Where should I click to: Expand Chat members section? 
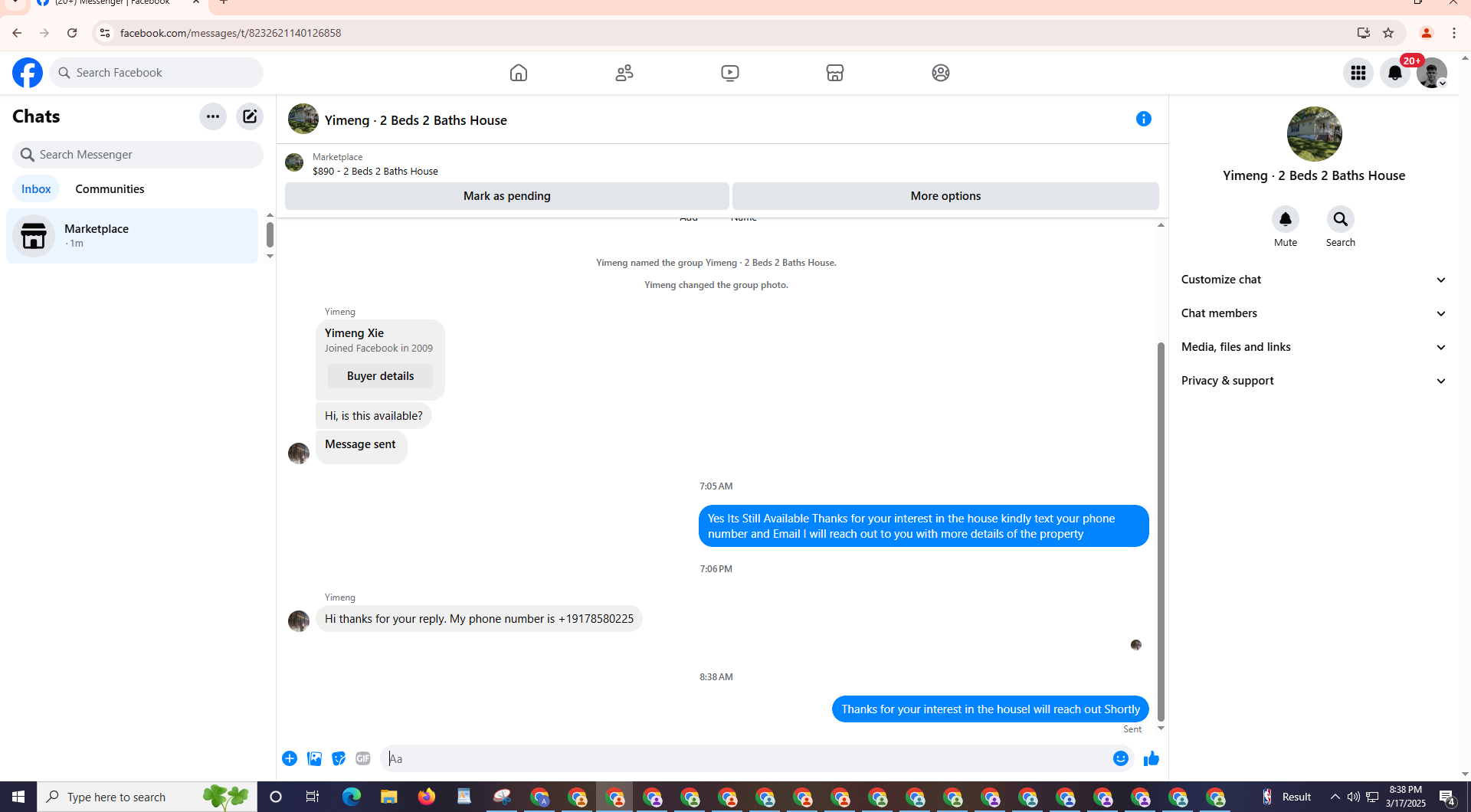coord(1314,313)
